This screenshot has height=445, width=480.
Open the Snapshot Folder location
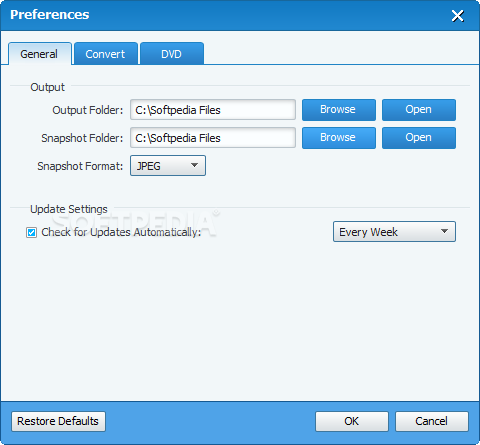point(419,138)
